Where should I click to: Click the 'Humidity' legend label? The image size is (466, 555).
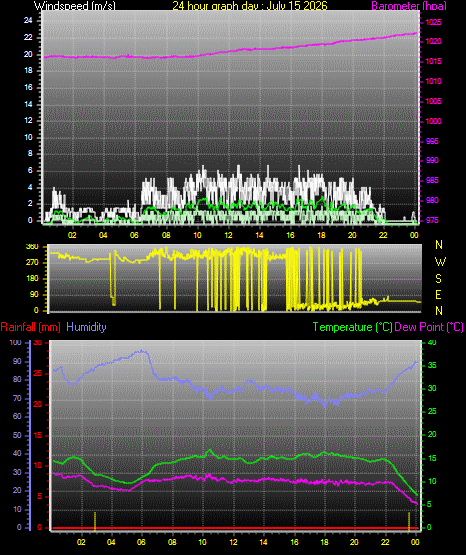point(86,327)
